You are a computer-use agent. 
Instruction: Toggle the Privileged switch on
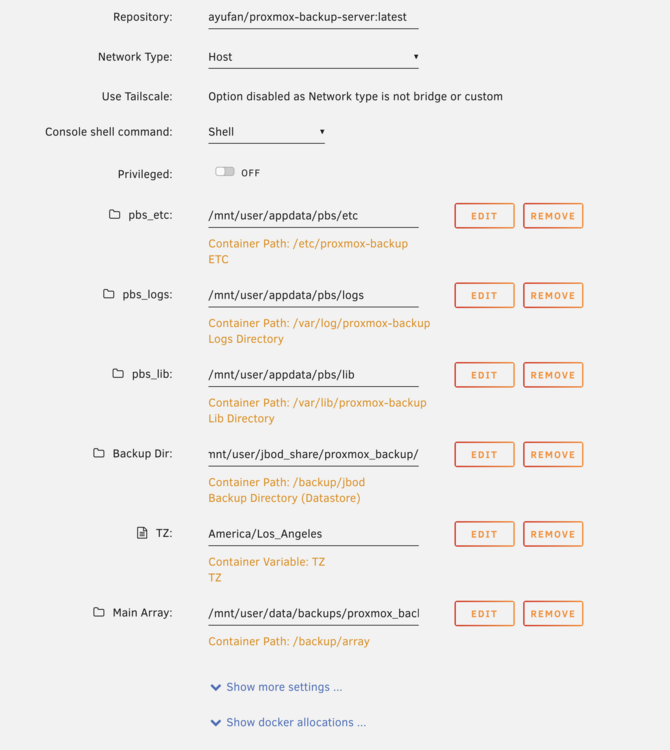(225, 172)
